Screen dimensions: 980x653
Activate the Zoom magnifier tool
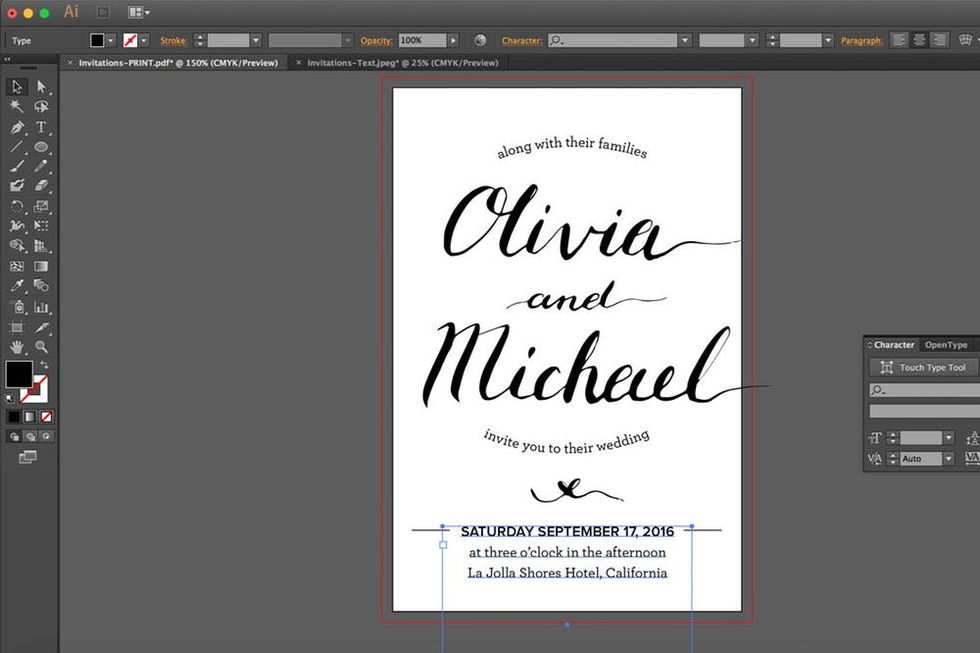pyautogui.click(x=41, y=347)
